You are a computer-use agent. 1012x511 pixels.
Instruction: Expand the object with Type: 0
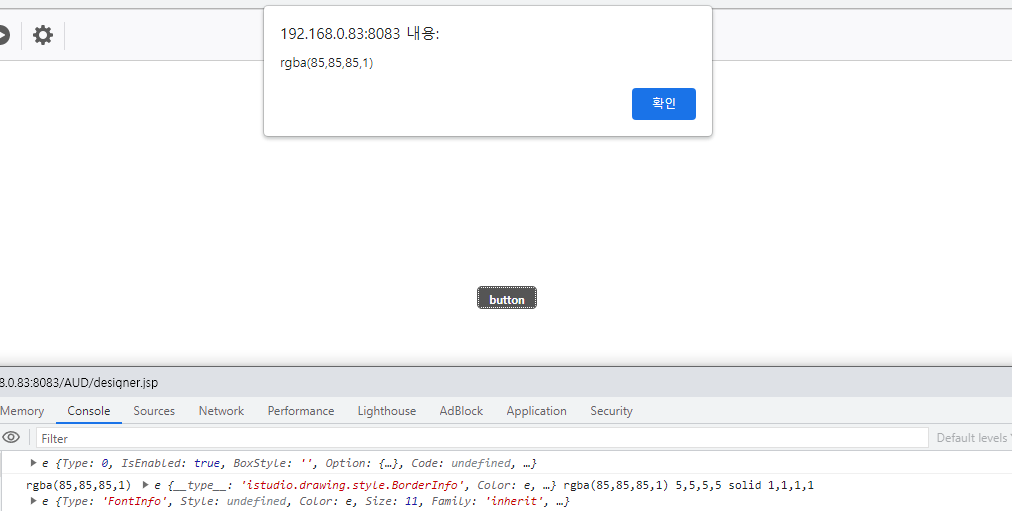click(33, 463)
